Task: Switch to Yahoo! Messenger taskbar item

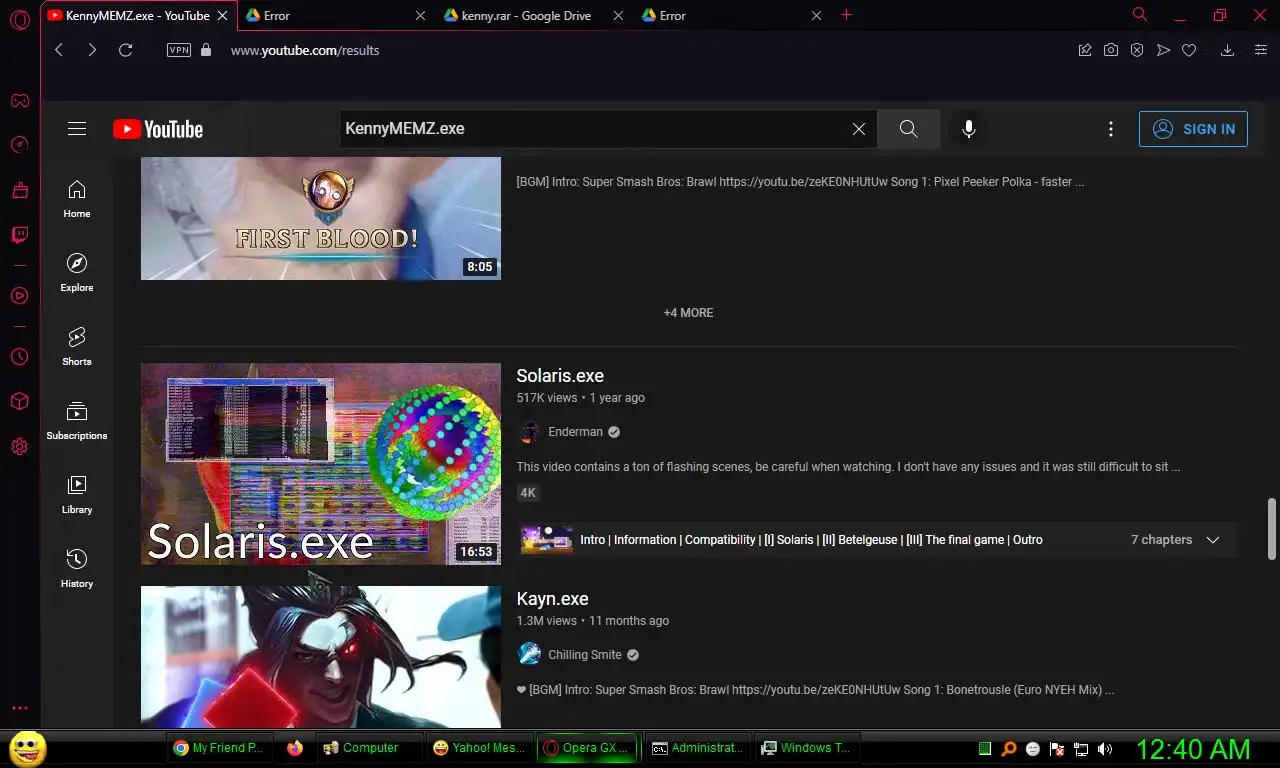Action: [x=479, y=748]
